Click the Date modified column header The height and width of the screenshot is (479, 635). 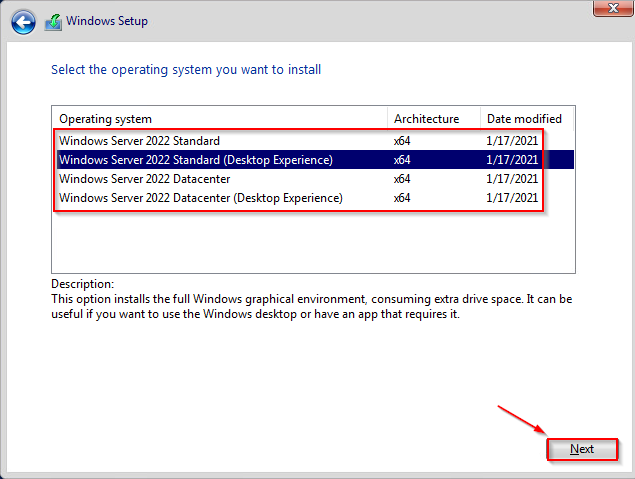click(527, 119)
